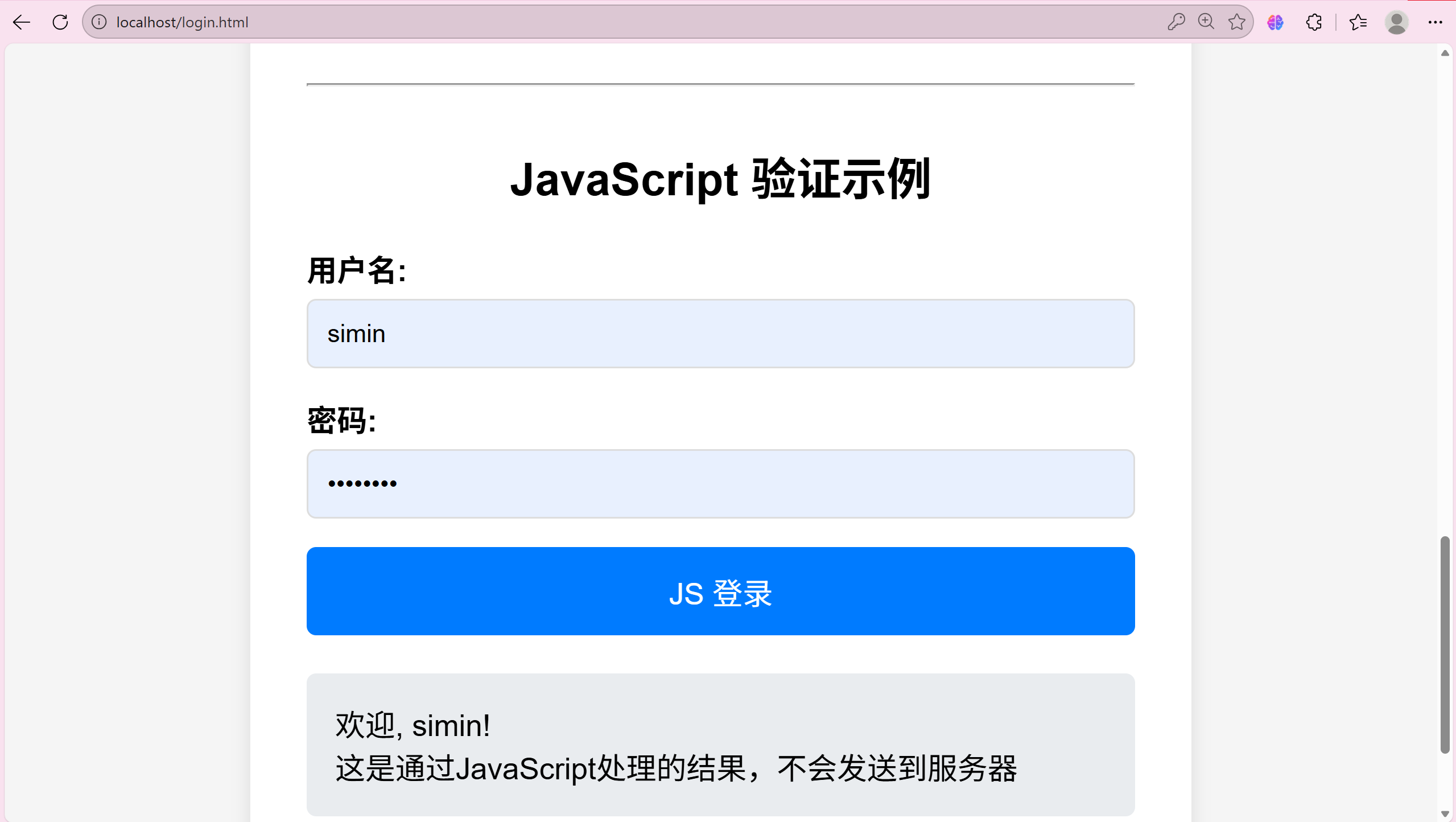Open the Extensions puzzle icon

[1314, 22]
